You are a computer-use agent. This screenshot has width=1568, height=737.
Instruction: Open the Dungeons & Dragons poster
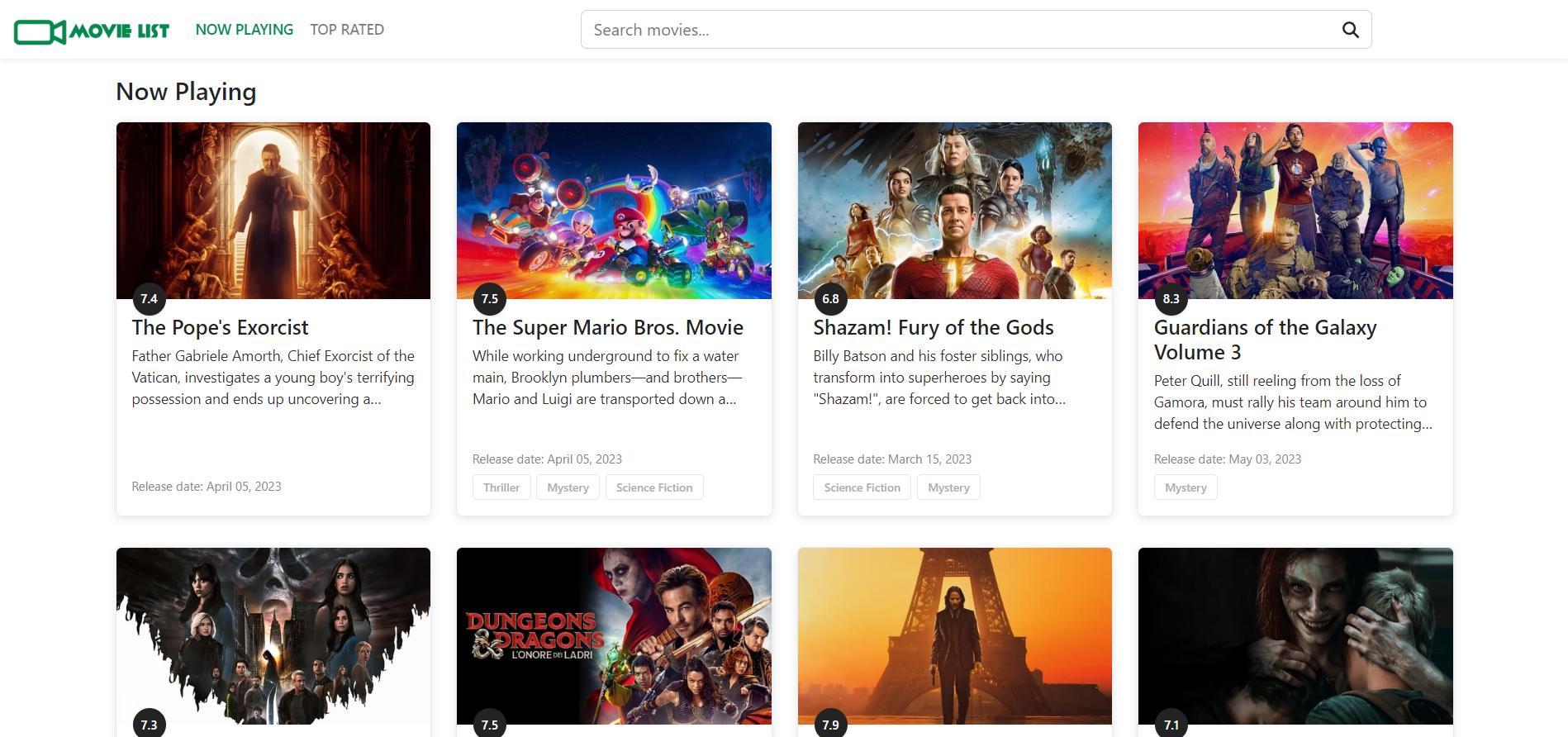tap(614, 636)
